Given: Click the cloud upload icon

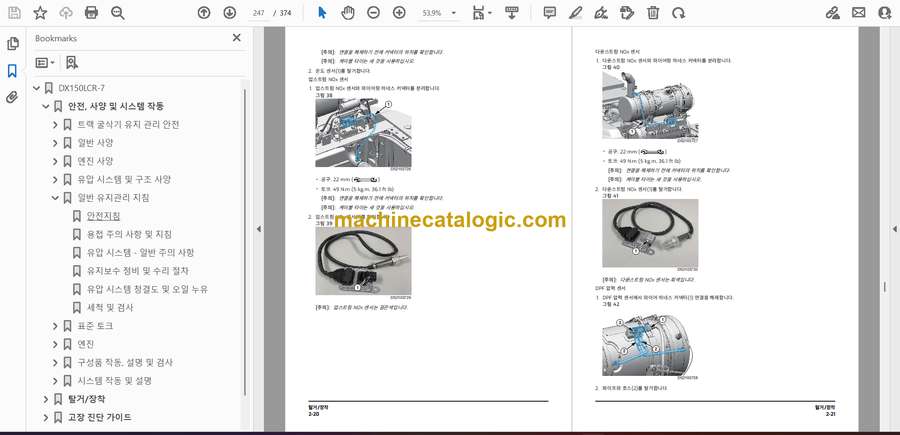Looking at the screenshot, I should tap(66, 13).
